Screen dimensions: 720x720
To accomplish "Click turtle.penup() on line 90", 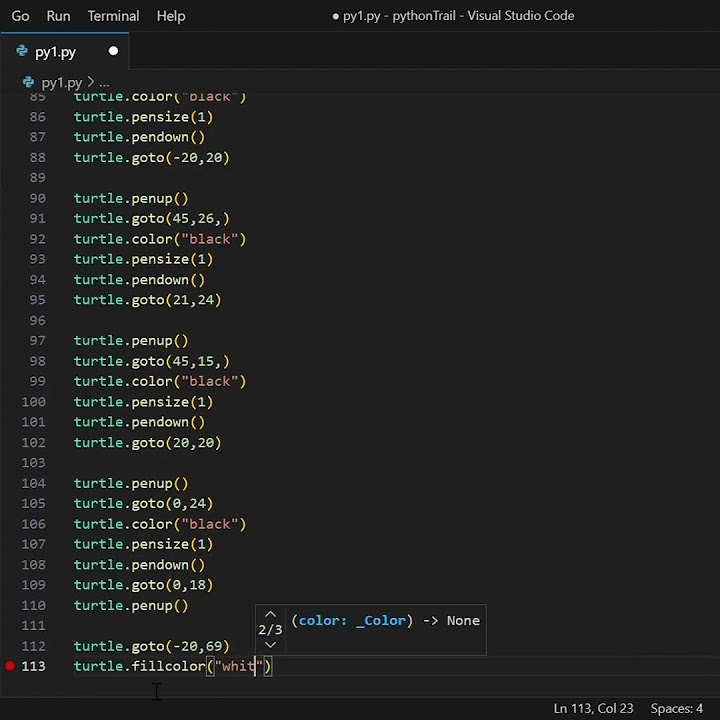I will click(x=131, y=198).
